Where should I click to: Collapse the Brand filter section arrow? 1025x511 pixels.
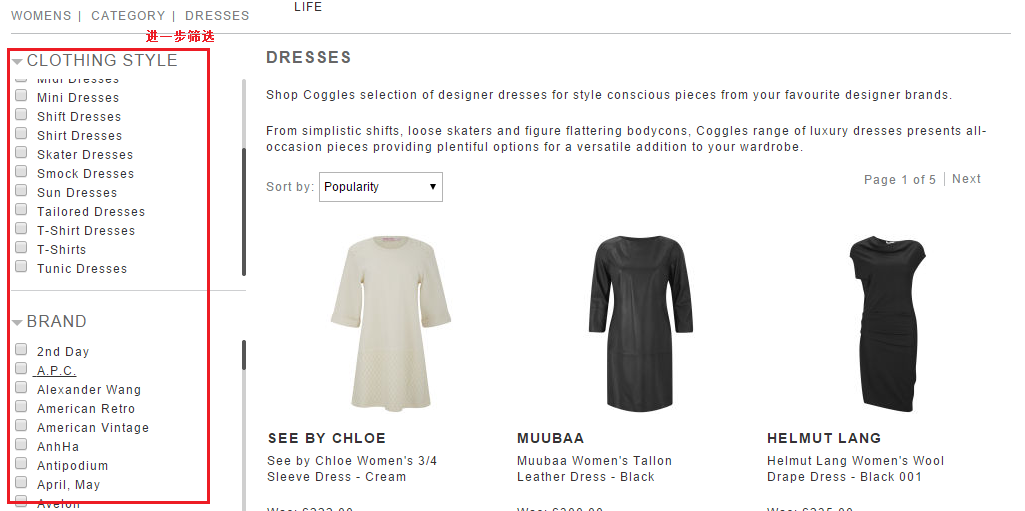[18, 323]
